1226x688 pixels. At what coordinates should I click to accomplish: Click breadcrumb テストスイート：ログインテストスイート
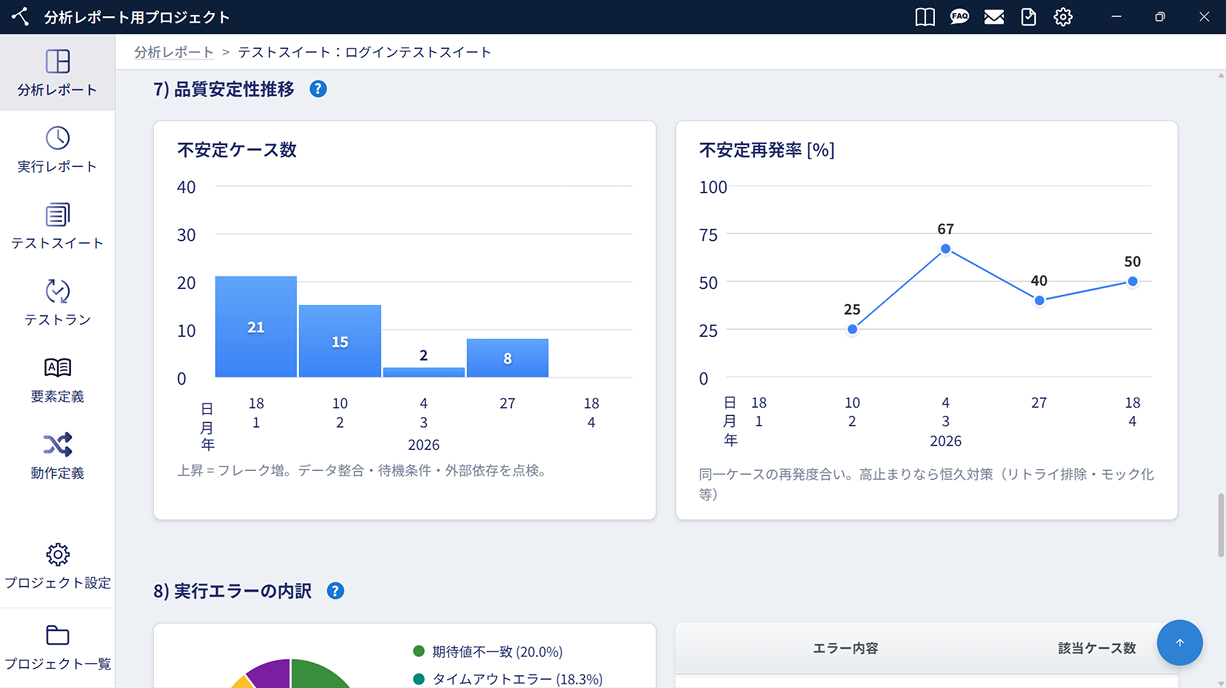click(x=365, y=52)
